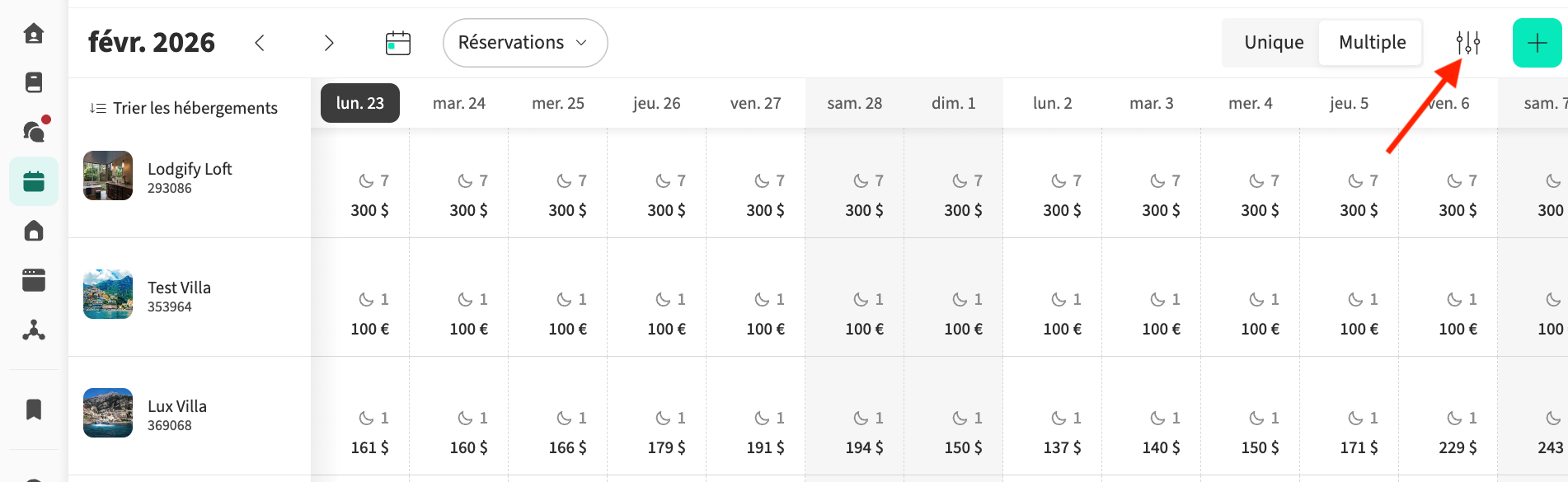1568x482 pixels.
Task: Open the date picker calendar icon
Action: (398, 43)
